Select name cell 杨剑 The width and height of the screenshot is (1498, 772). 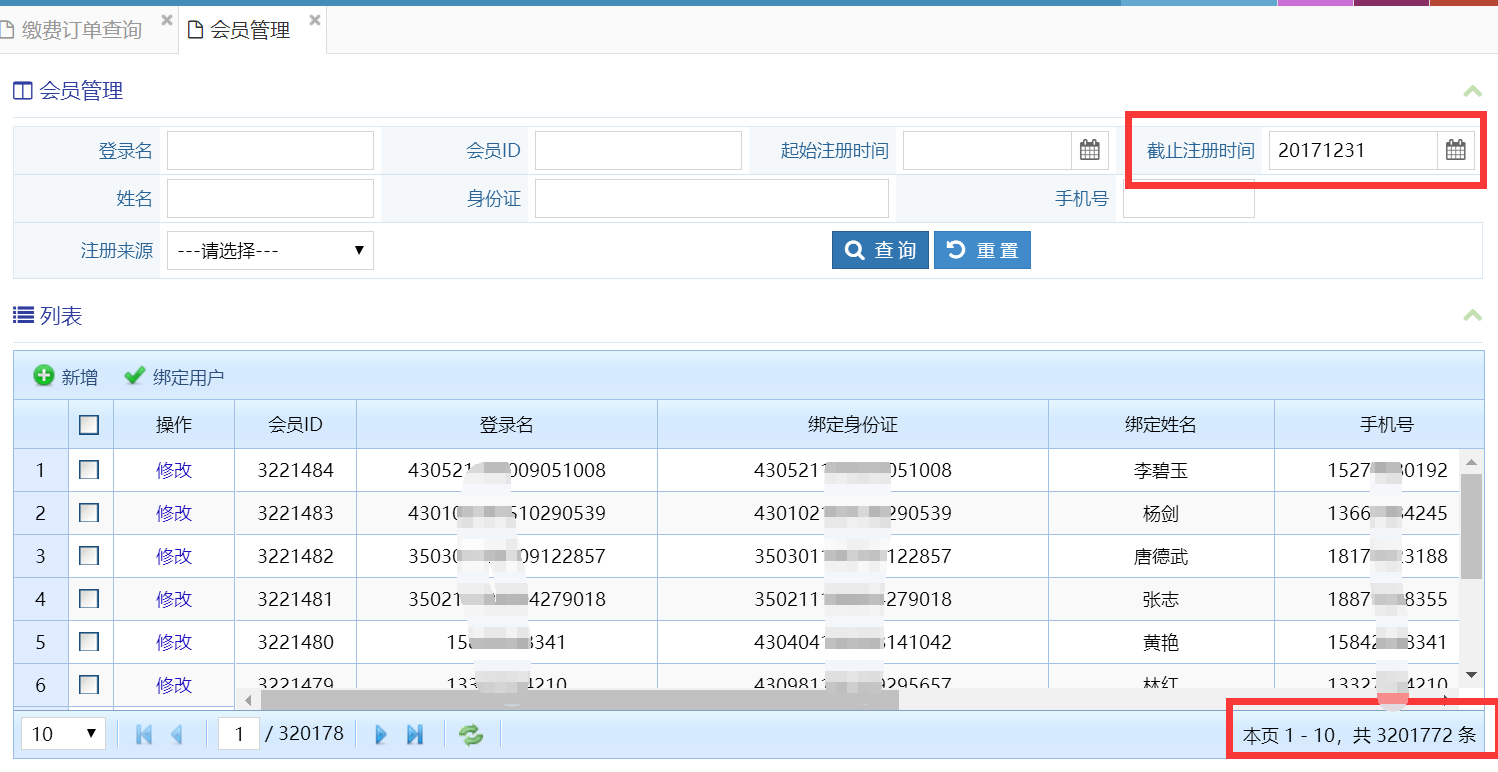pyautogui.click(x=1161, y=513)
